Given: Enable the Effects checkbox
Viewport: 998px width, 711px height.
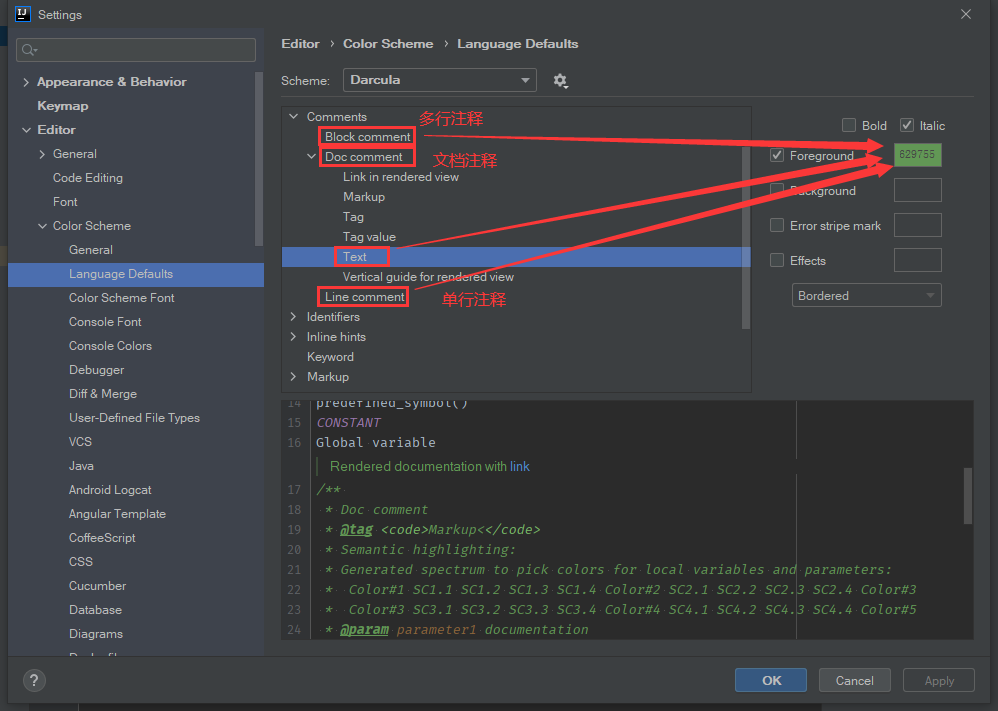Looking at the screenshot, I should [x=777, y=260].
